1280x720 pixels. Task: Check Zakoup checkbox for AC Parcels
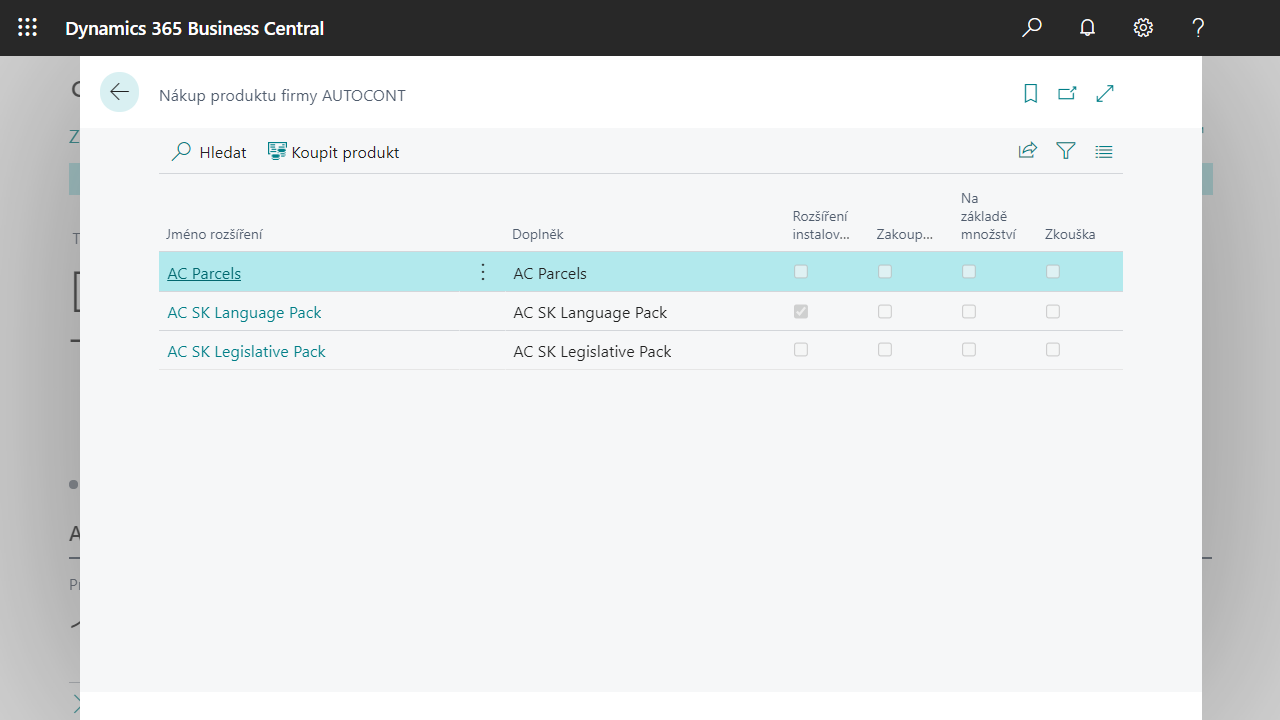point(885,271)
